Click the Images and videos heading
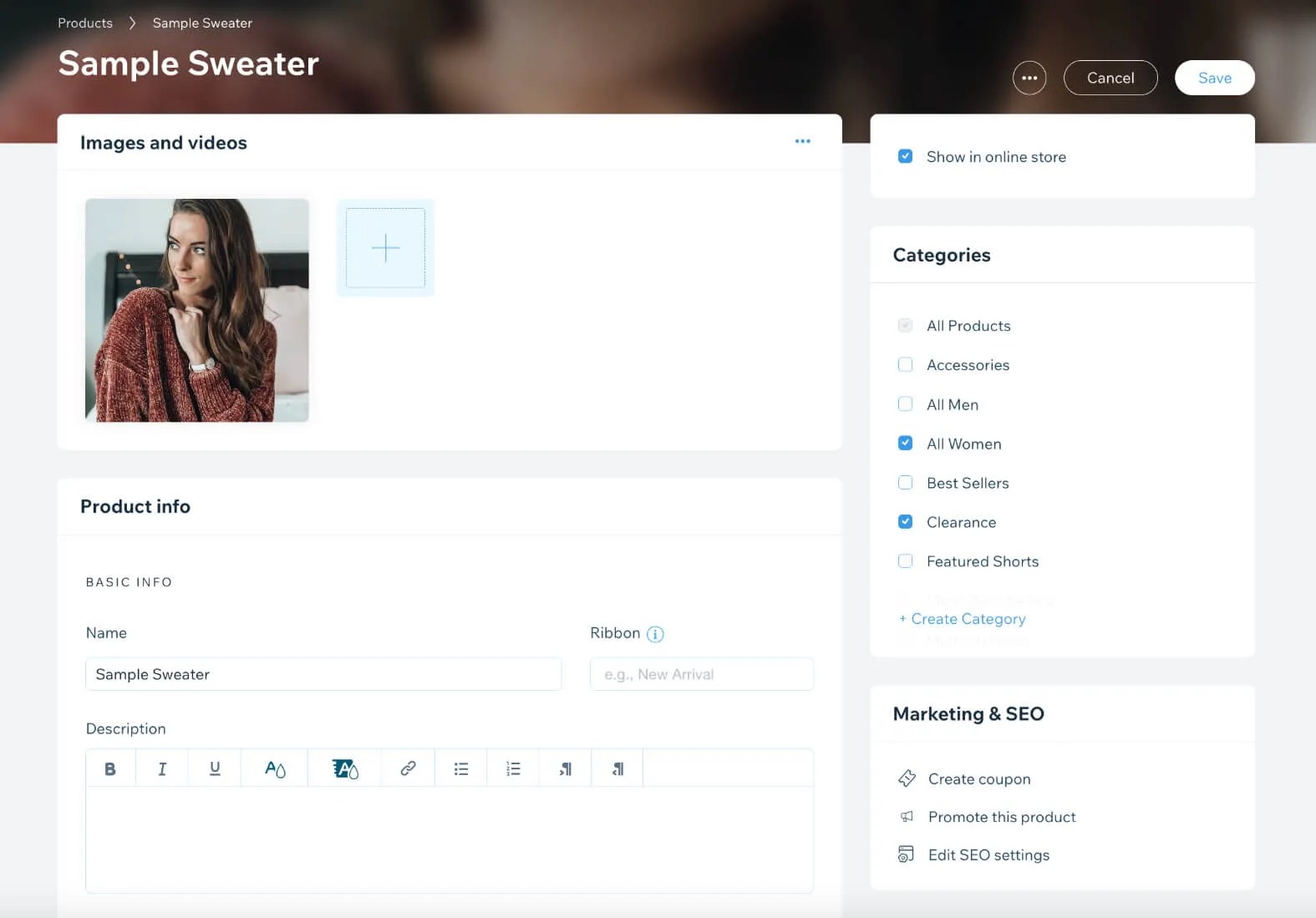The height and width of the screenshot is (918, 1316). tap(164, 143)
